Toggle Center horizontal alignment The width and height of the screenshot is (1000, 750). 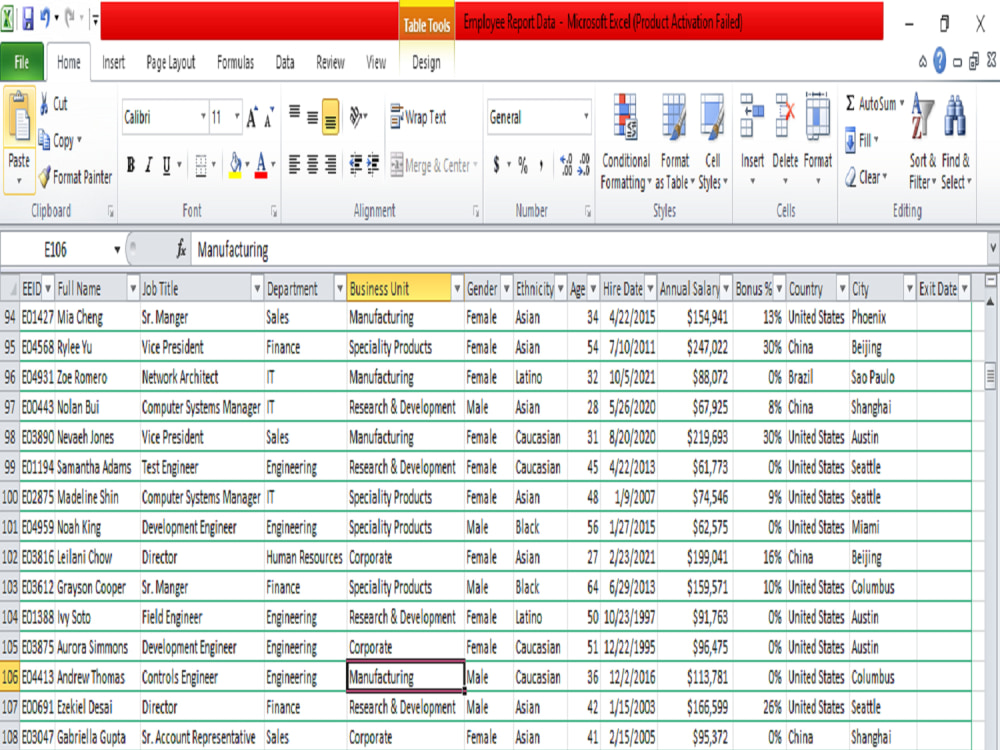point(312,165)
